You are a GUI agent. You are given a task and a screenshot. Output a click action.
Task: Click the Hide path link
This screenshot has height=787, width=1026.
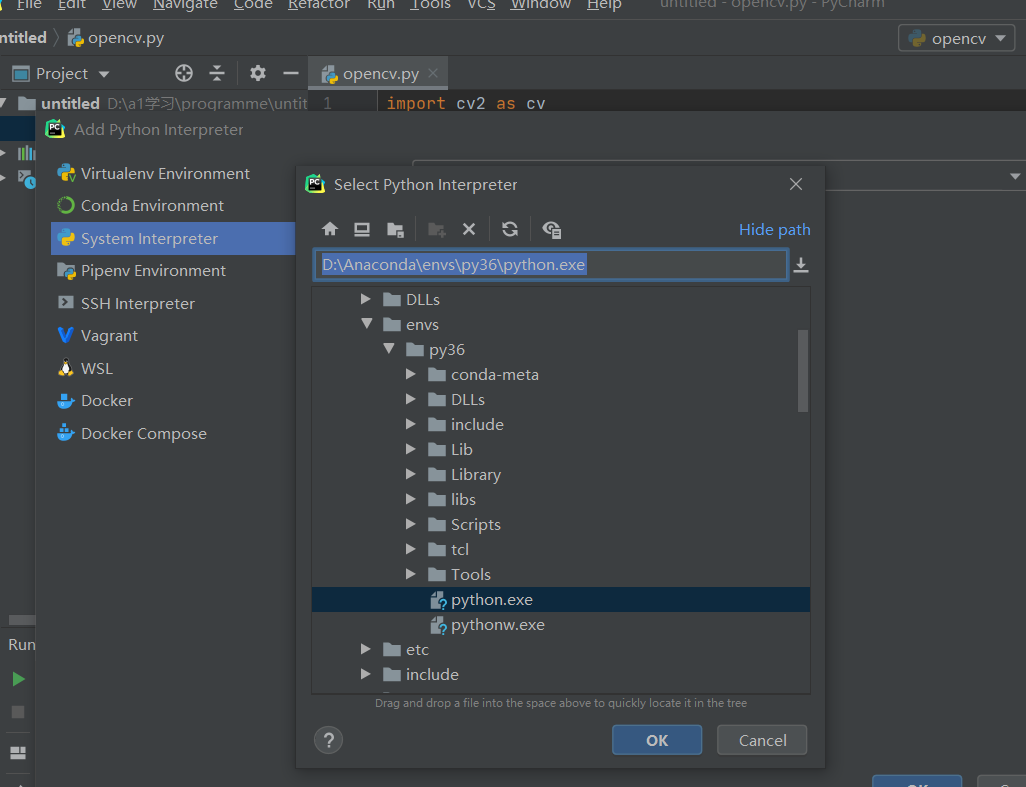click(x=774, y=230)
